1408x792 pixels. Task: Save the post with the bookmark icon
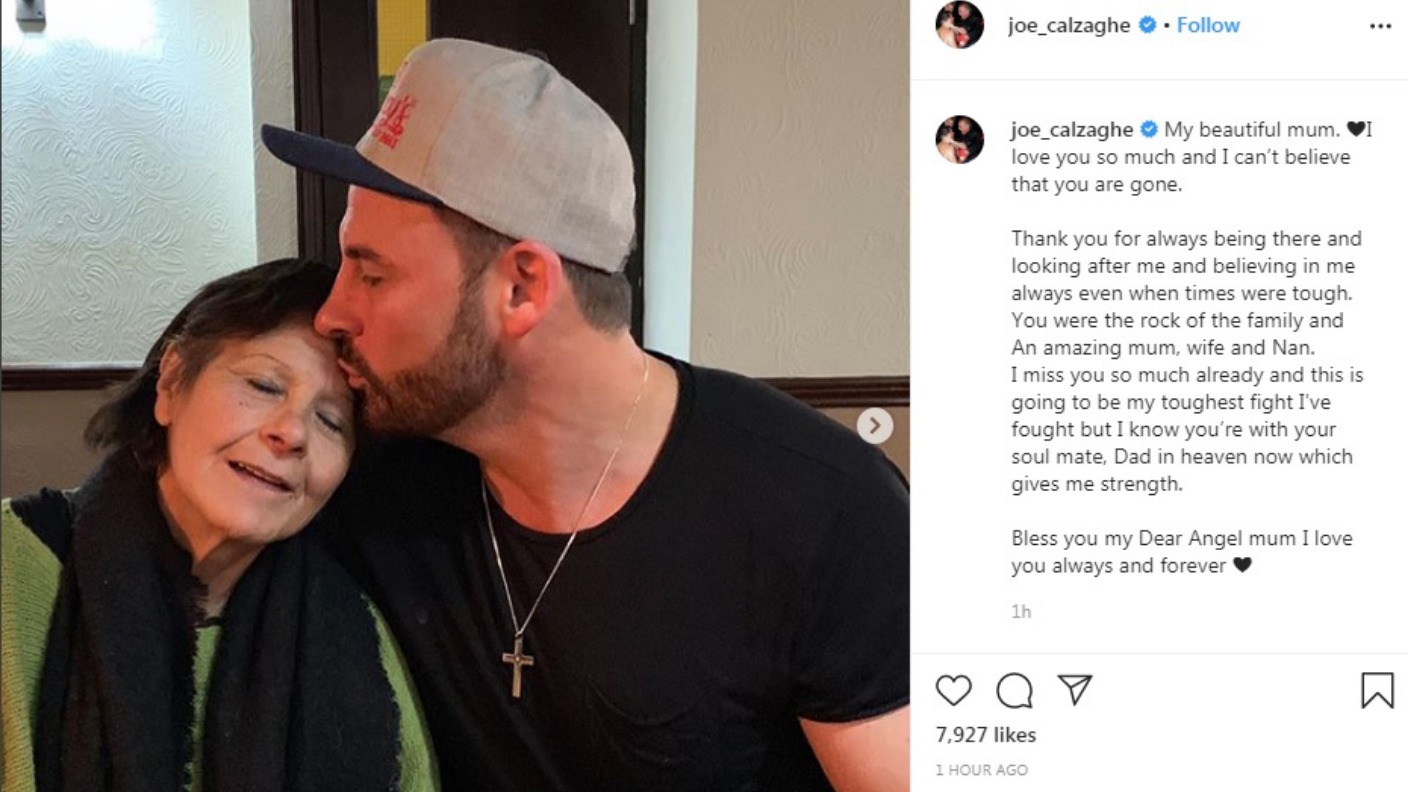click(x=1377, y=690)
